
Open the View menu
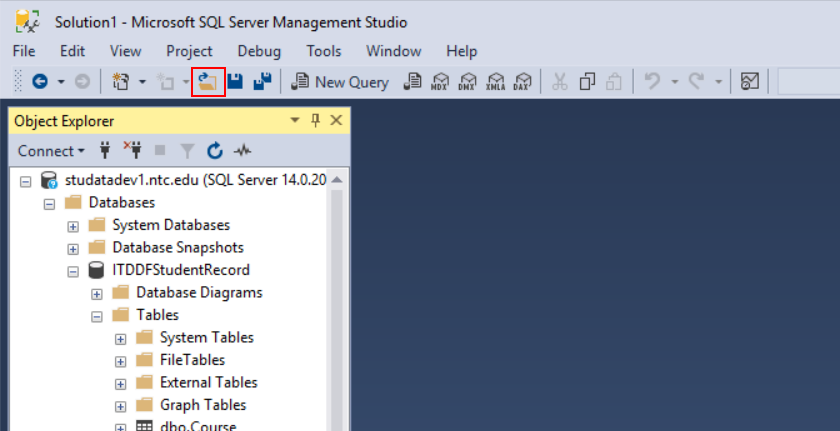pyautogui.click(x=125, y=51)
